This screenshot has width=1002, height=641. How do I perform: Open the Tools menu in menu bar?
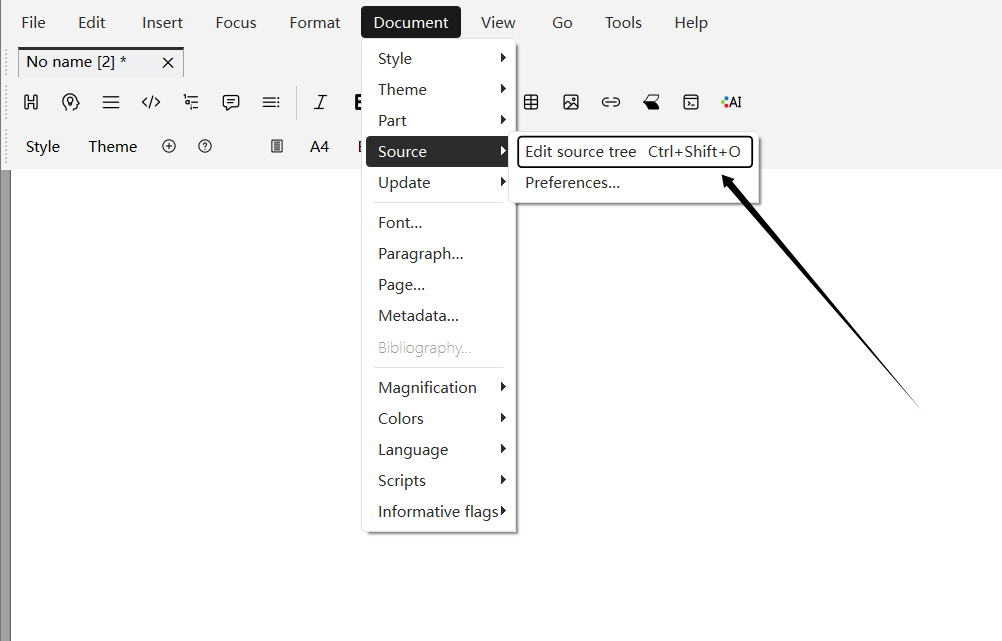(623, 22)
